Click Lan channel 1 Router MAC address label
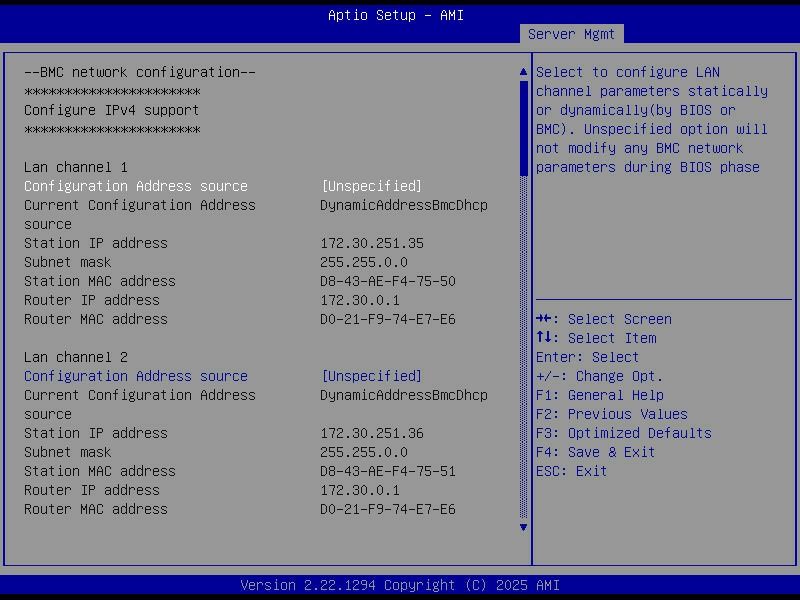Viewport: 800px width, 600px height. pyautogui.click(x=96, y=319)
